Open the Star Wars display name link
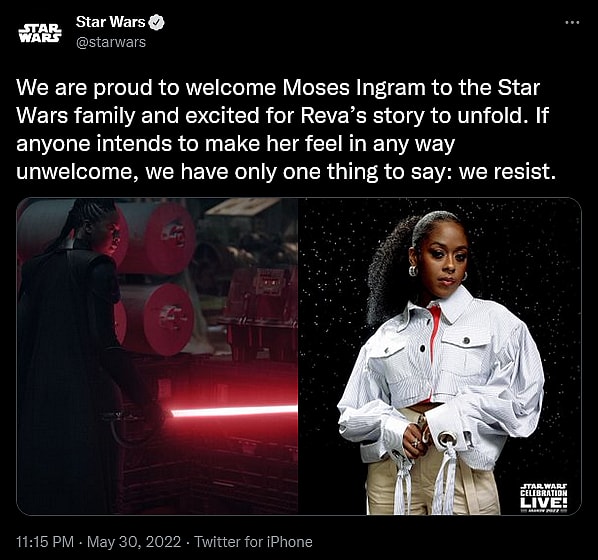Viewport: 598px width, 560px height. [x=110, y=22]
